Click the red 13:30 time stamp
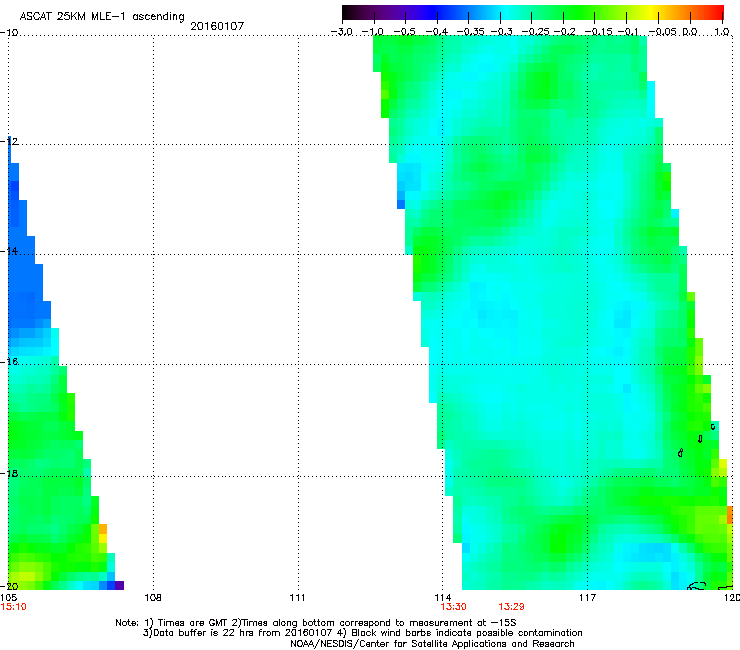This screenshot has height=650, width=740. [x=454, y=607]
